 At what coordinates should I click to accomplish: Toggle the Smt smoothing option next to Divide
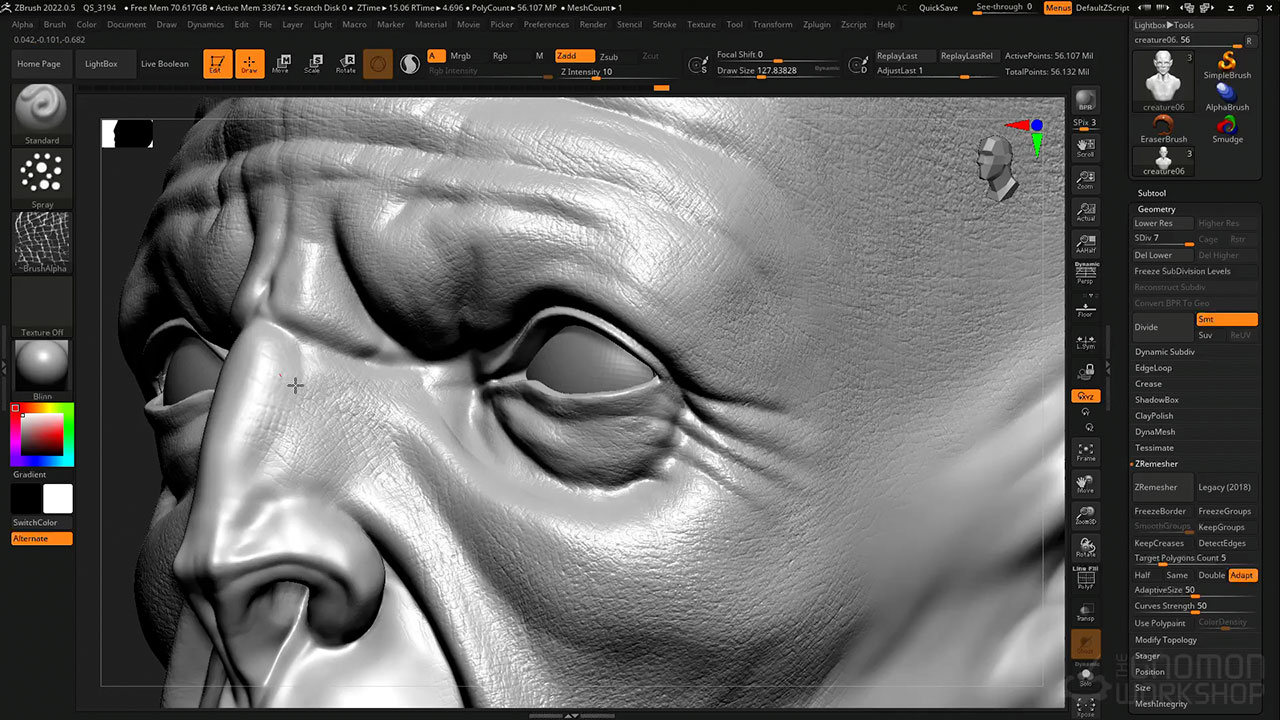click(x=1226, y=319)
